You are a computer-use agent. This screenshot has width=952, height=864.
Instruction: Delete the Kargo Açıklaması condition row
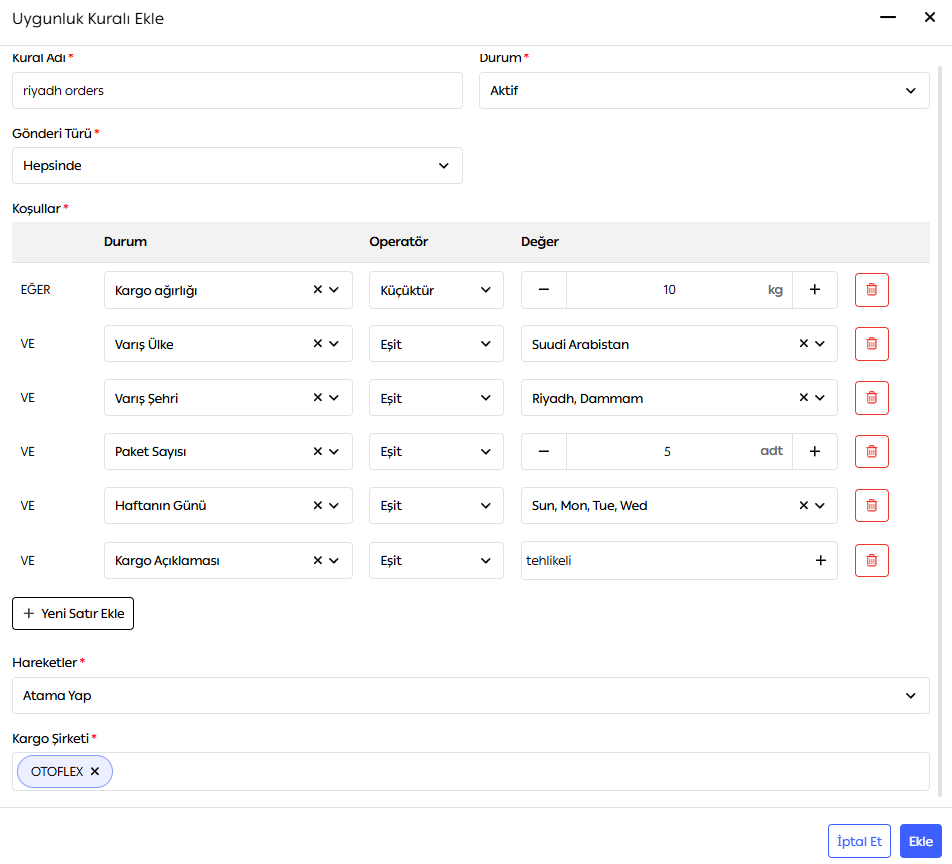pyautogui.click(x=871, y=560)
